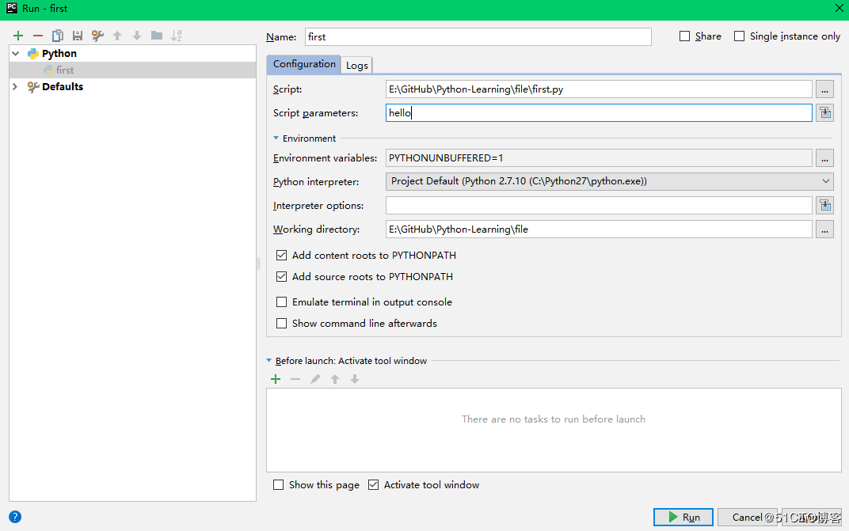Edit the Before launch task
This screenshot has height=531, width=849.
pos(315,379)
